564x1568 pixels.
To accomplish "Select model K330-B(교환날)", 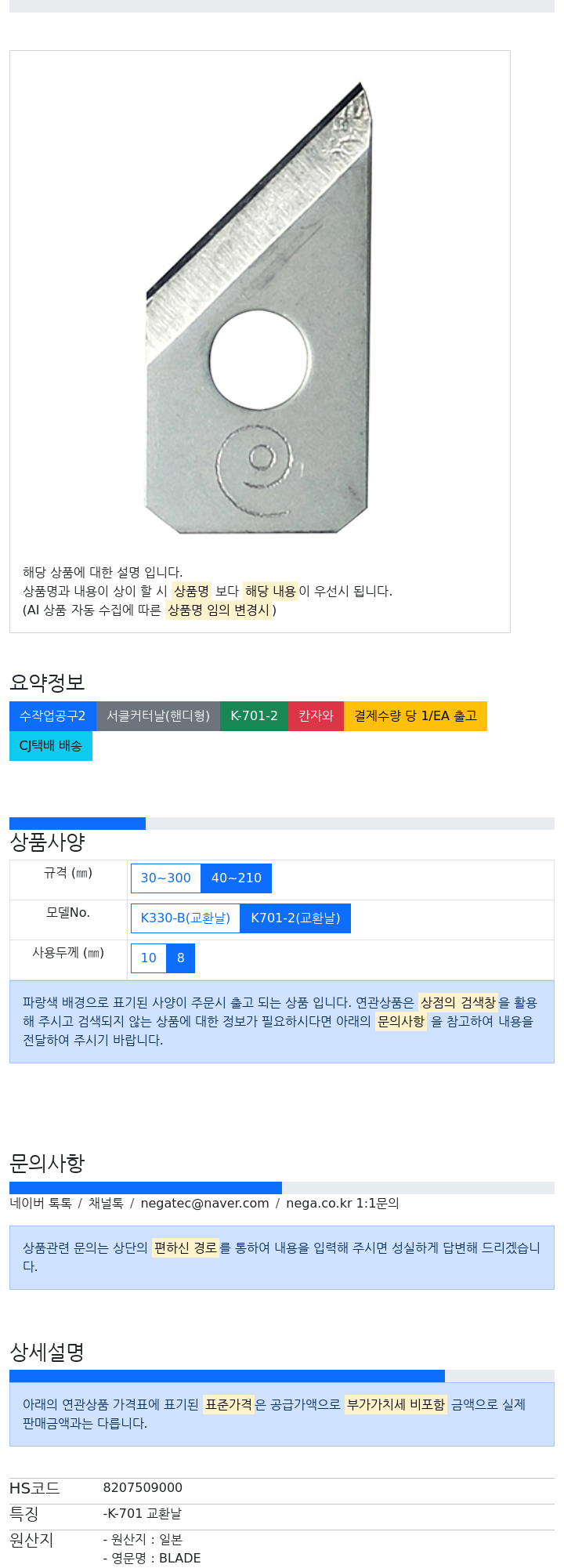I will (186, 918).
